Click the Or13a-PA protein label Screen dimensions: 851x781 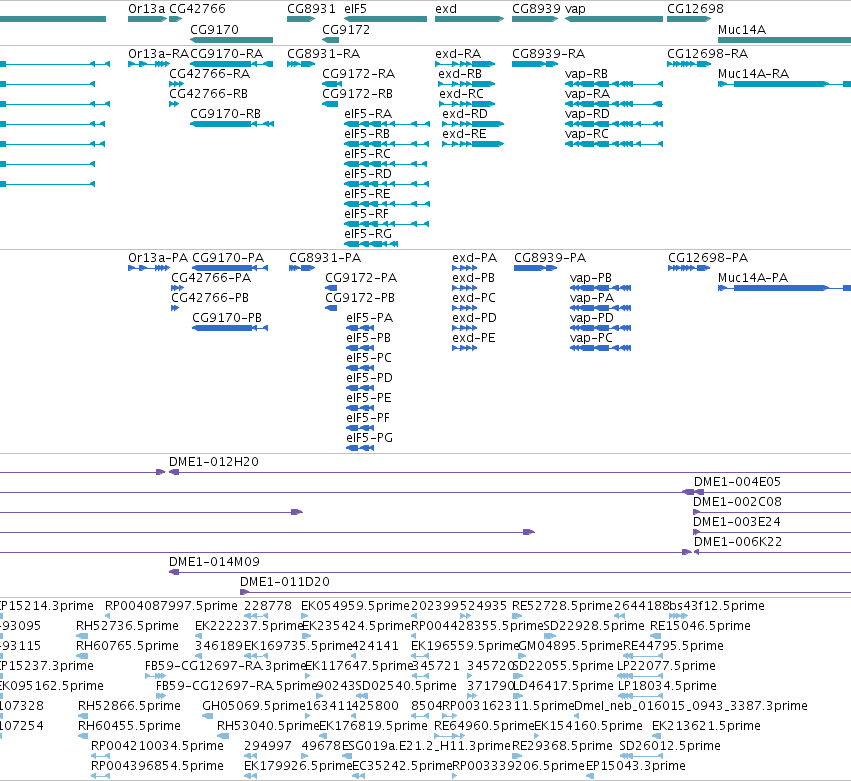point(158,257)
